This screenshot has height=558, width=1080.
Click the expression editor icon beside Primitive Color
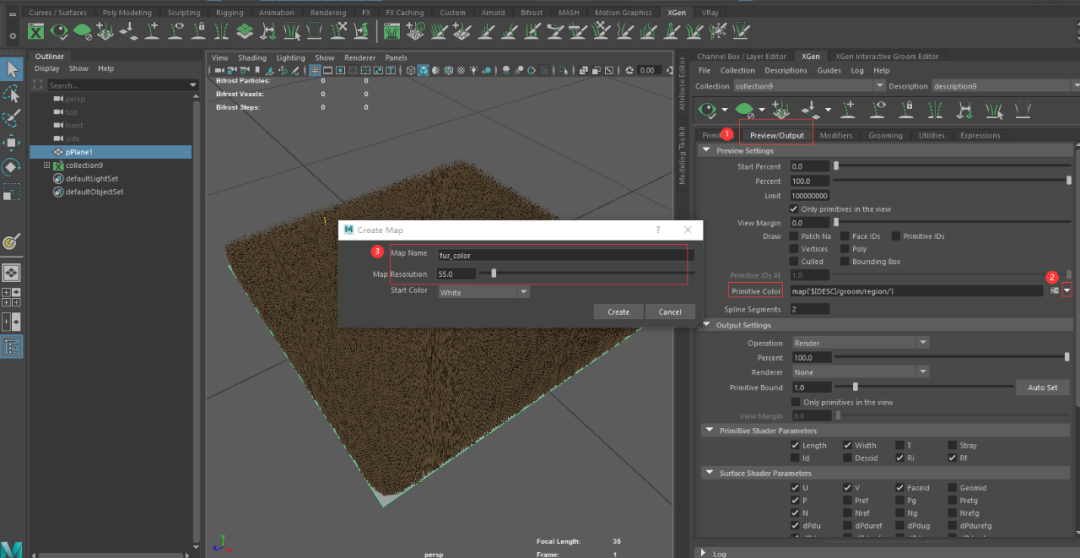point(1054,290)
